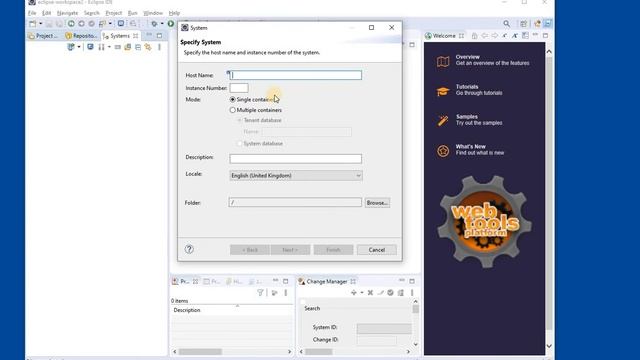This screenshot has width=640, height=360.
Task: Open the Window menu
Action: [x=153, y=13]
